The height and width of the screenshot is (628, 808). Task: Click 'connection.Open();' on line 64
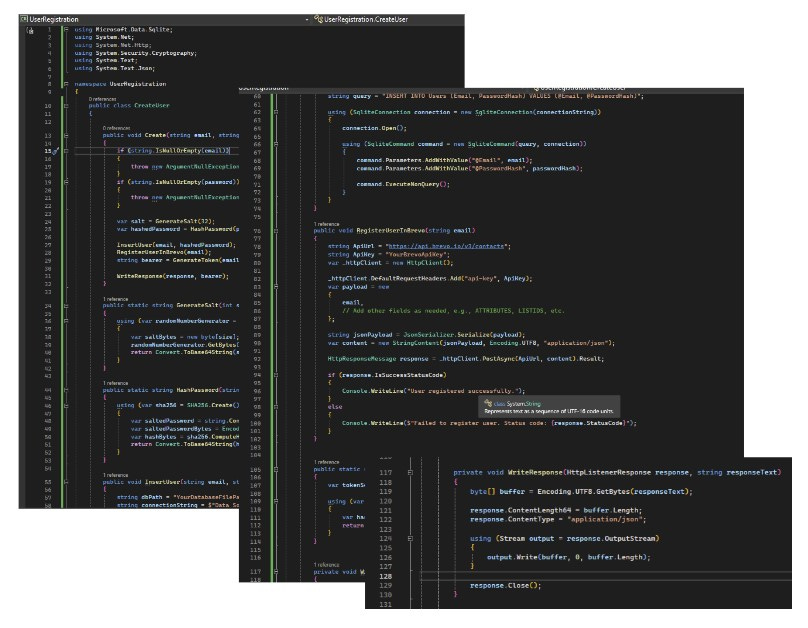point(375,128)
